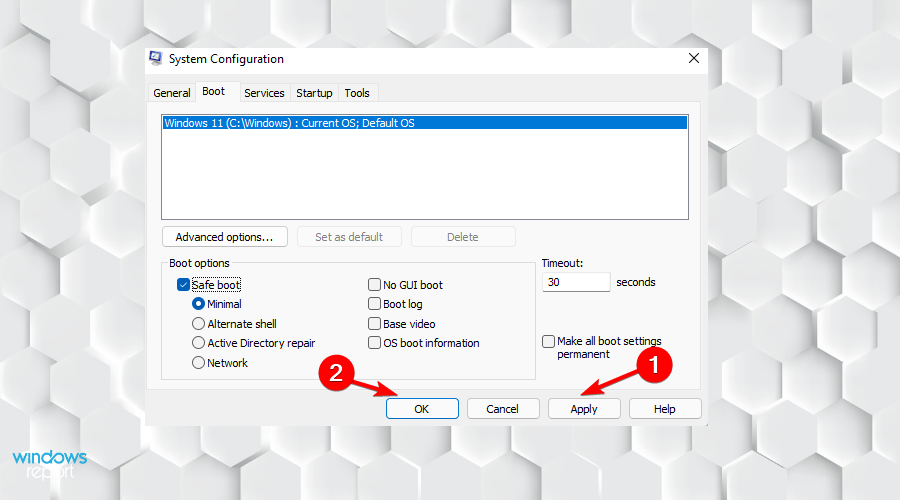Check OS boot information
The height and width of the screenshot is (500, 900).
(x=374, y=343)
